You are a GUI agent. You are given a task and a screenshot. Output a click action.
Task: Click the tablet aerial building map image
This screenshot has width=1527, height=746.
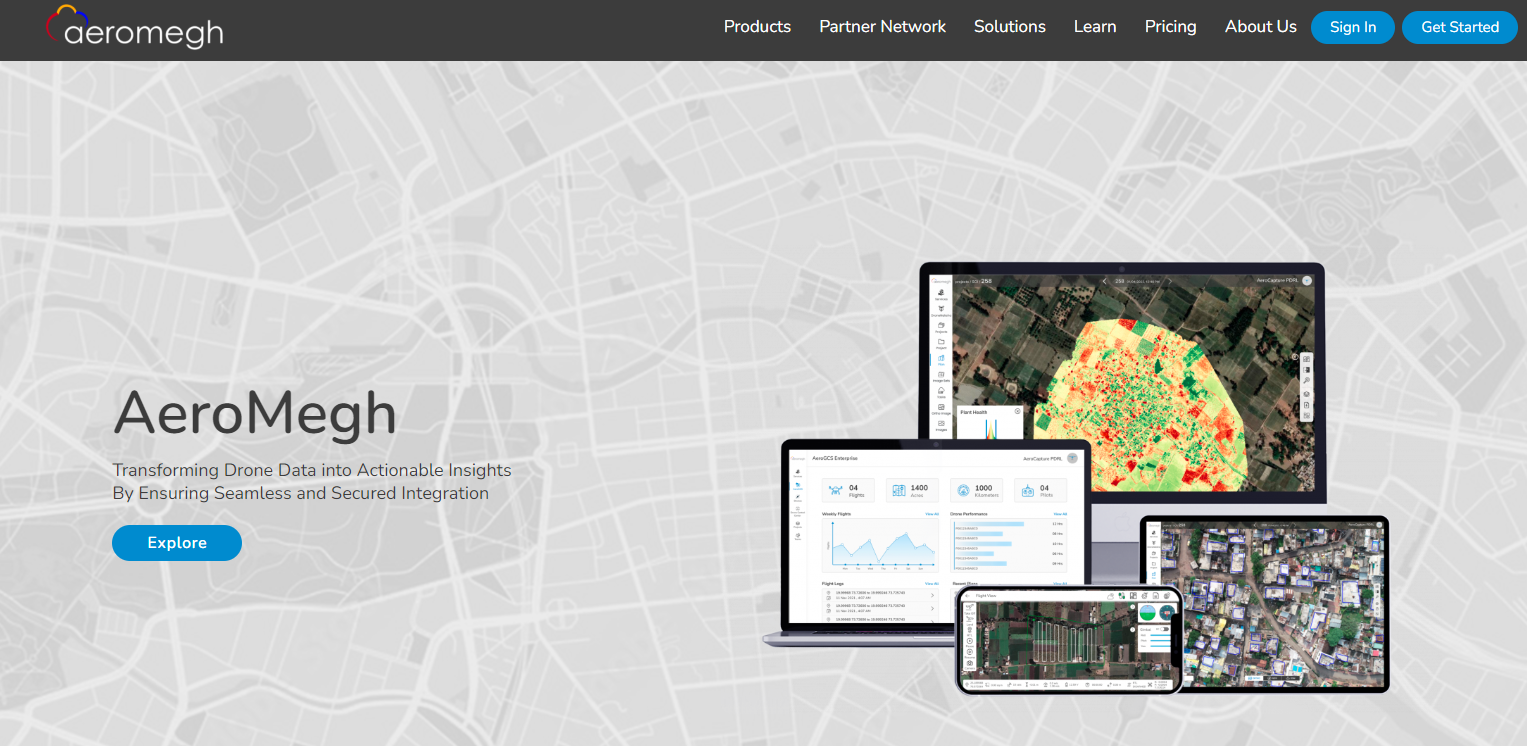point(1264,603)
